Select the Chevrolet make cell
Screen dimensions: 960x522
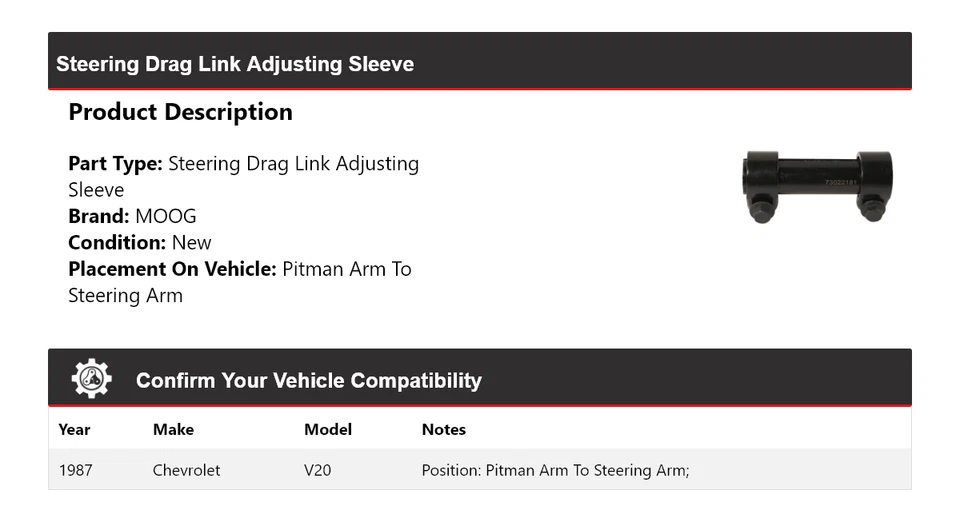186,470
